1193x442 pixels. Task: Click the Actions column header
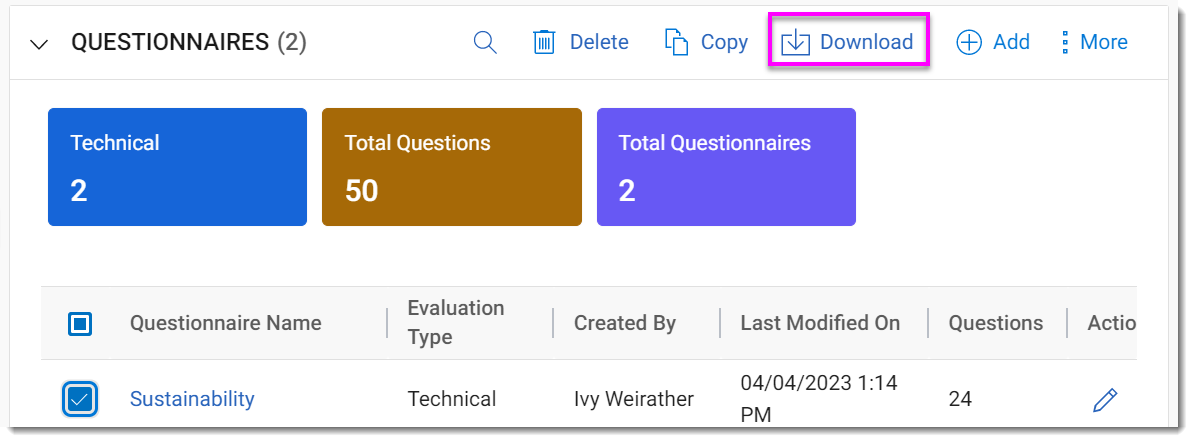pyautogui.click(x=1110, y=323)
